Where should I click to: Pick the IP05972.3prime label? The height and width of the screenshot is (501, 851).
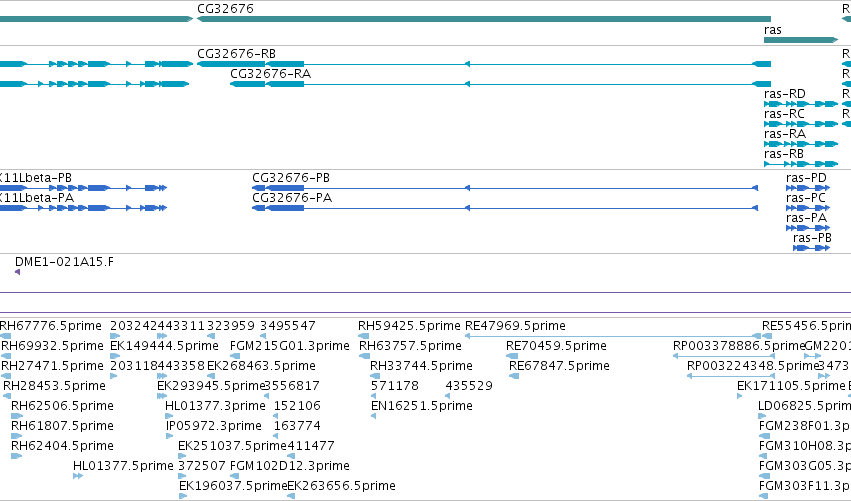point(214,426)
